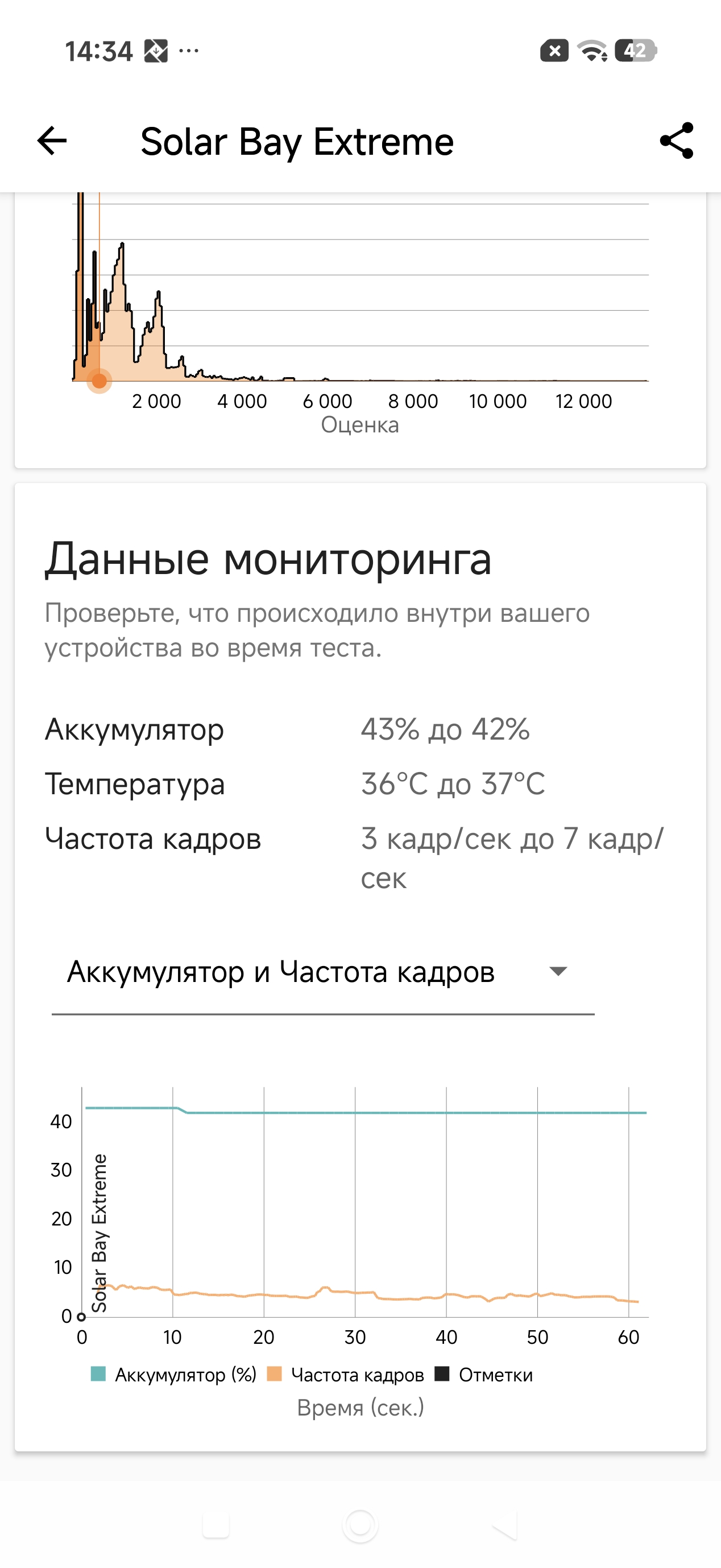721x1568 pixels.
Task: Tap the notification icon beside the clock
Action: (x=156, y=51)
